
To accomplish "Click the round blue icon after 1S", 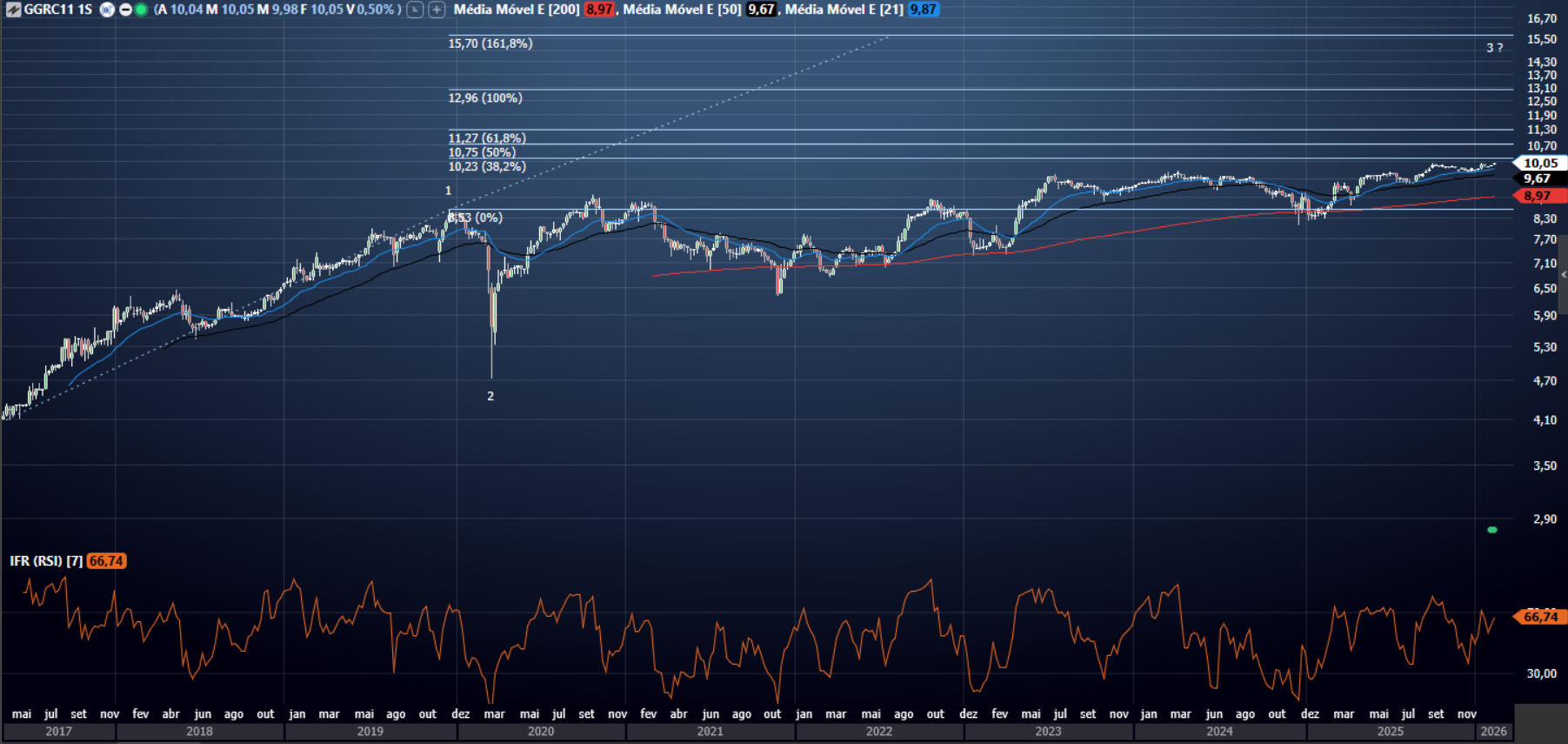I will point(107,10).
